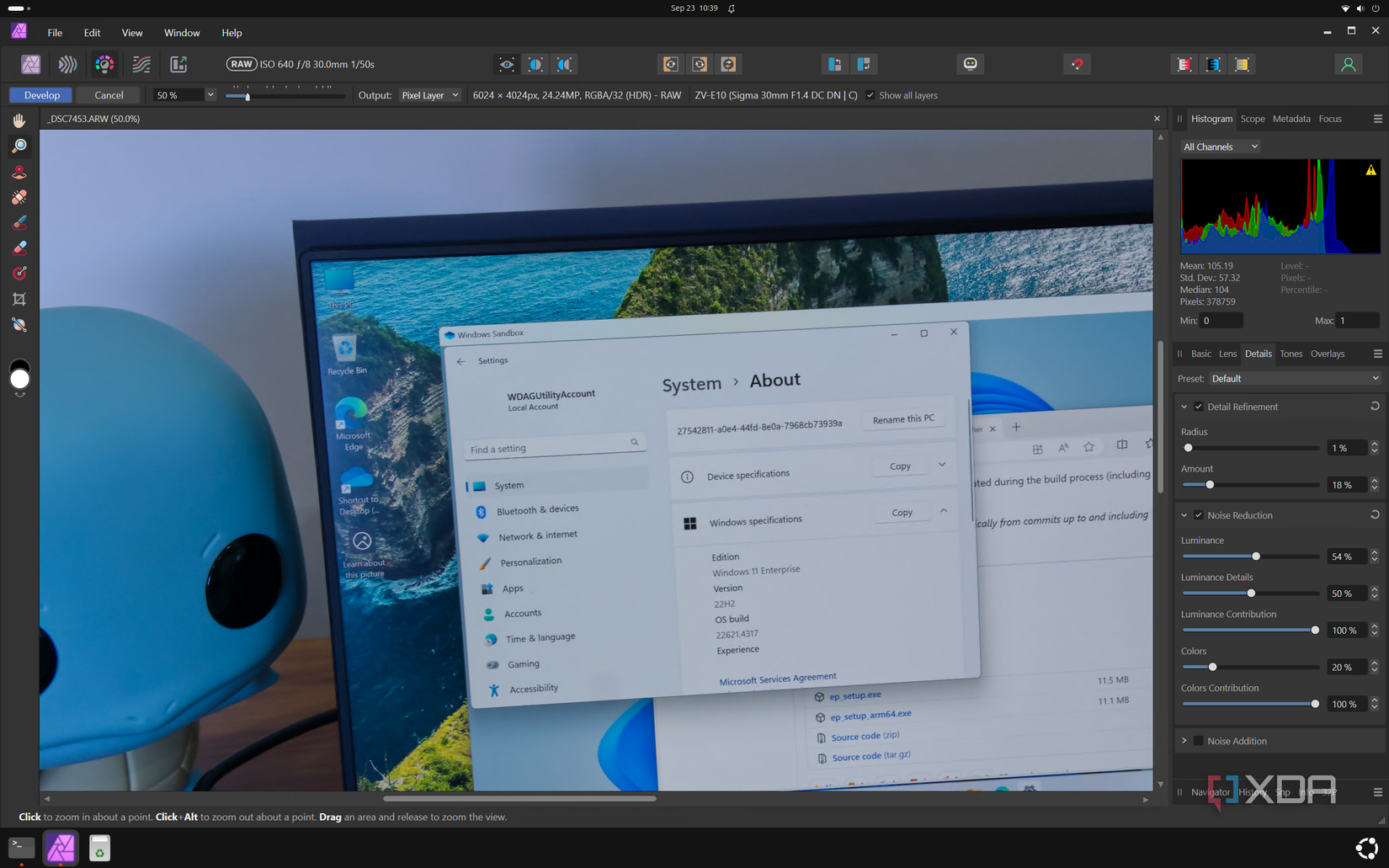The height and width of the screenshot is (868, 1389).
Task: Switch to the Metadata tab
Action: click(1291, 119)
